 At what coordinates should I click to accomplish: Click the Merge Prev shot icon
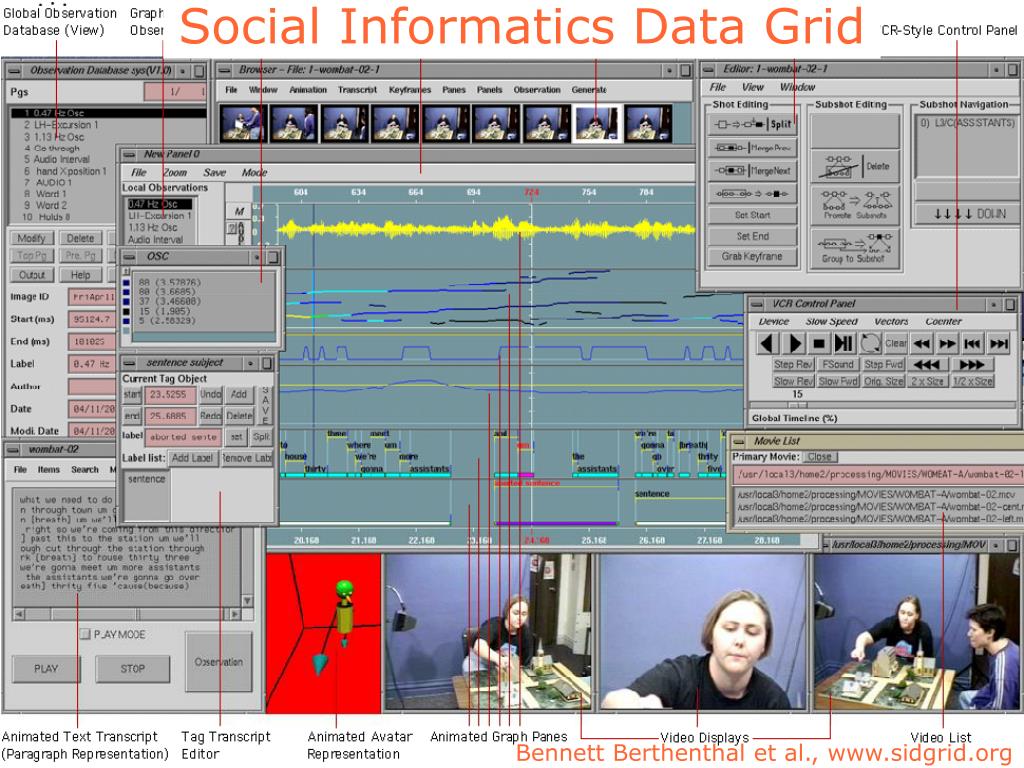point(752,148)
